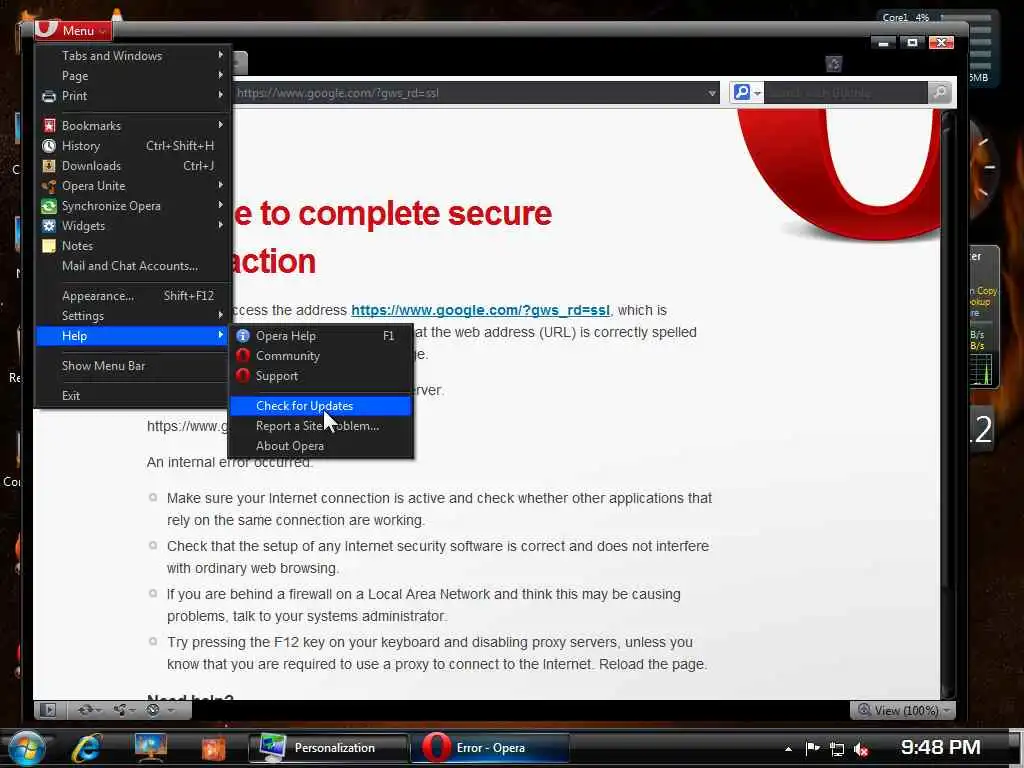
Task: Open the View (100%) zoom dropdown
Action: point(903,710)
